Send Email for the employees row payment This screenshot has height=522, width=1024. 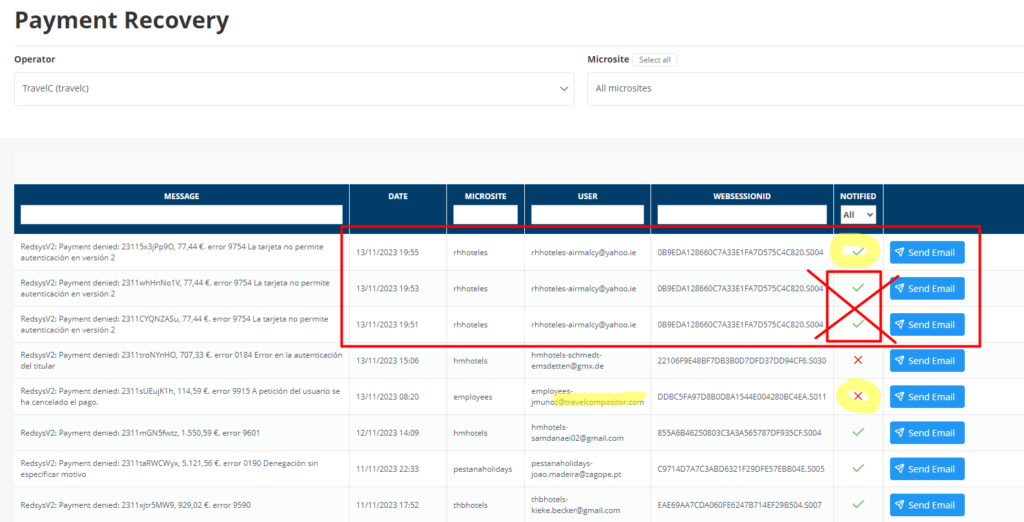click(926, 397)
